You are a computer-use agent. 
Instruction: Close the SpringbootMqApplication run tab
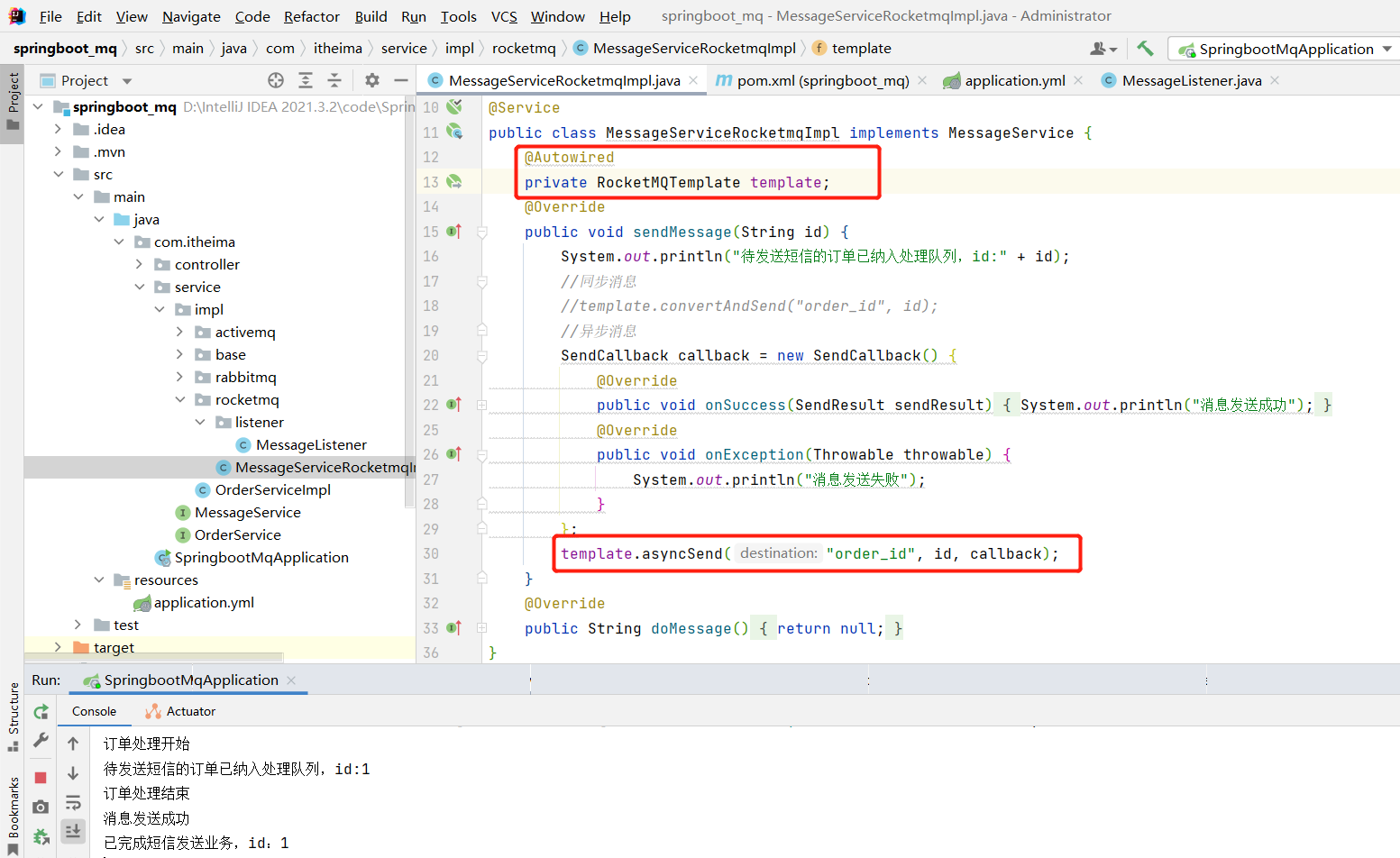[x=291, y=680]
